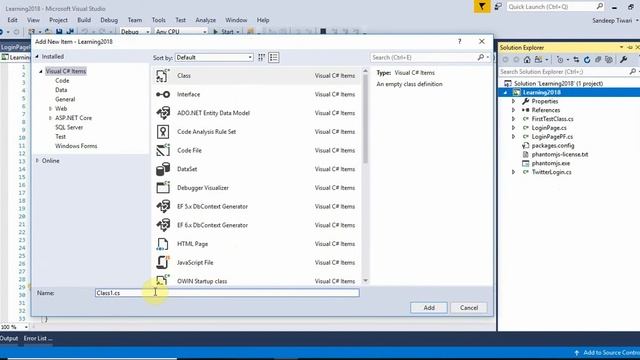Expand the Web category node
This screenshot has height=360, width=640.
click(50, 109)
